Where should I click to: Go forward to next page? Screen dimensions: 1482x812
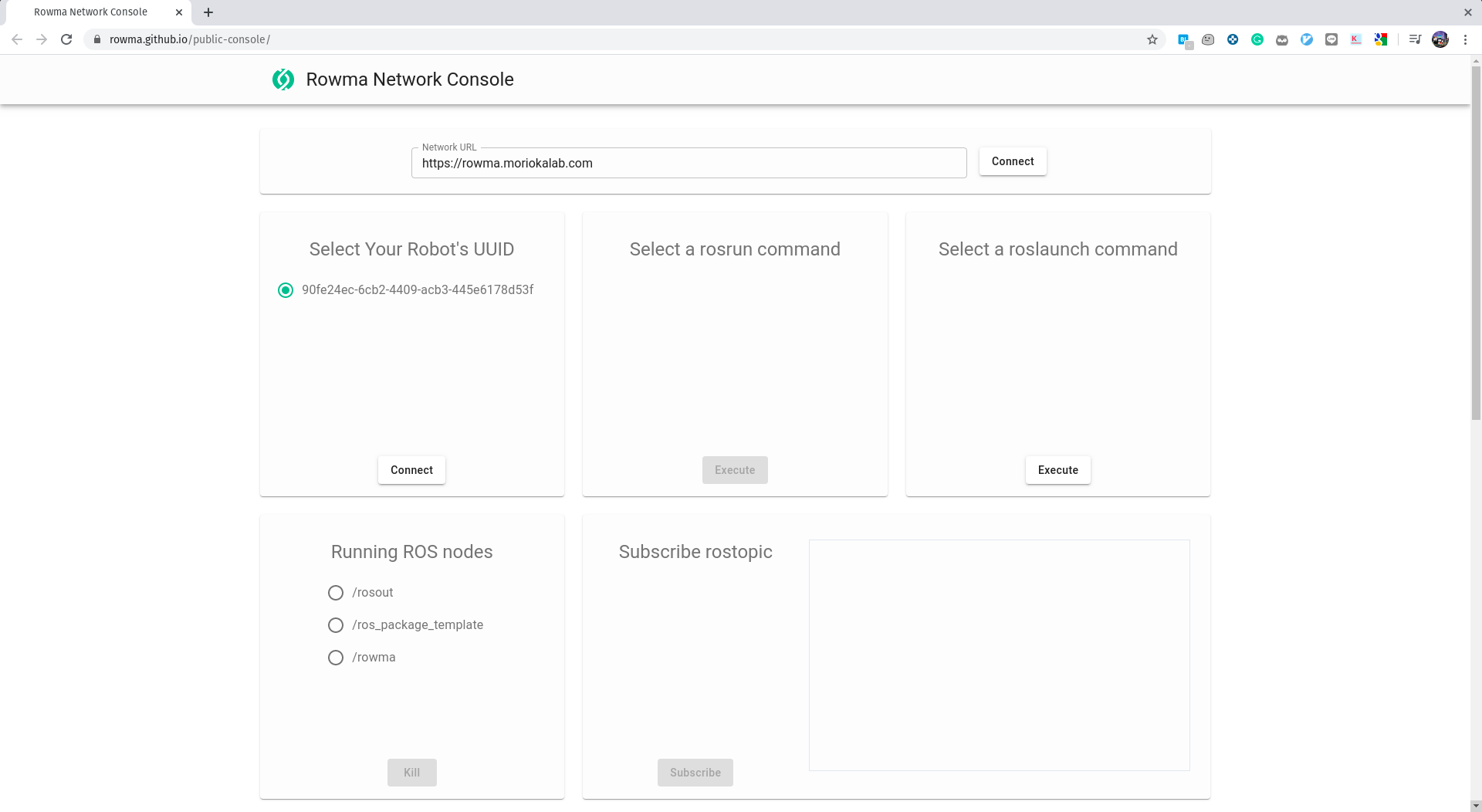click(x=42, y=39)
